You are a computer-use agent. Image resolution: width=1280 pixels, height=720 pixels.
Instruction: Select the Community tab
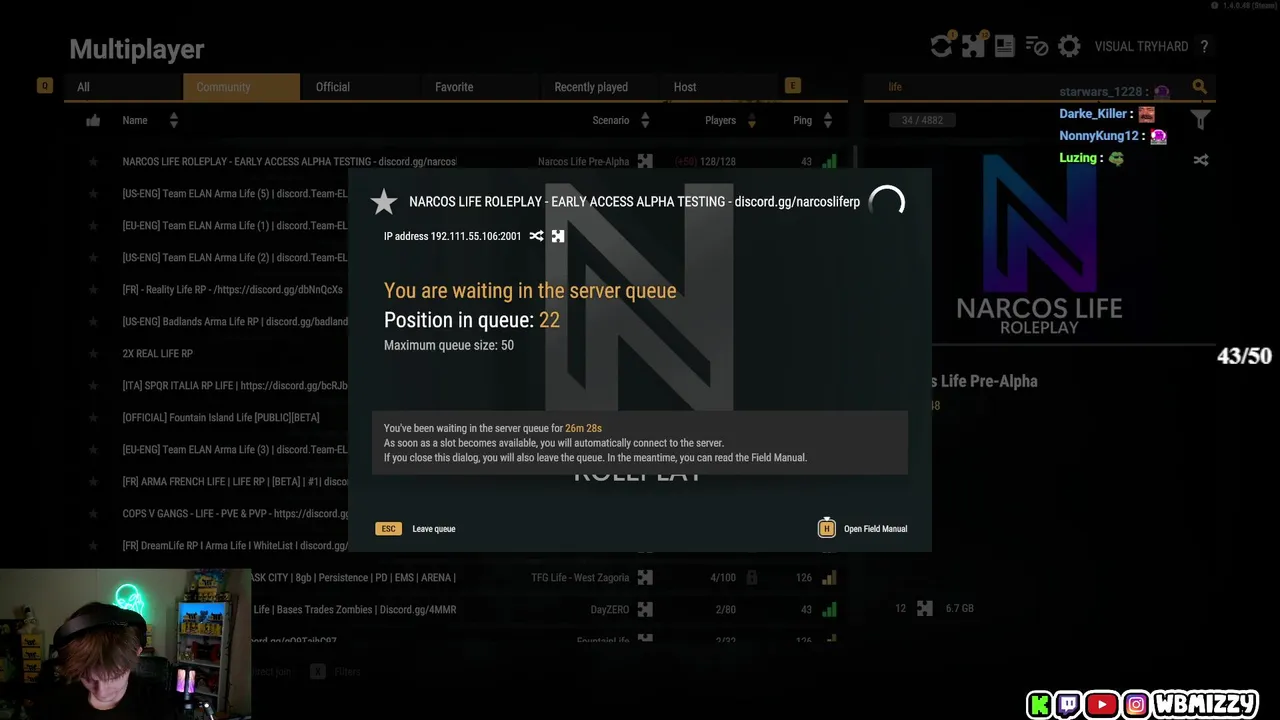[x=241, y=87]
